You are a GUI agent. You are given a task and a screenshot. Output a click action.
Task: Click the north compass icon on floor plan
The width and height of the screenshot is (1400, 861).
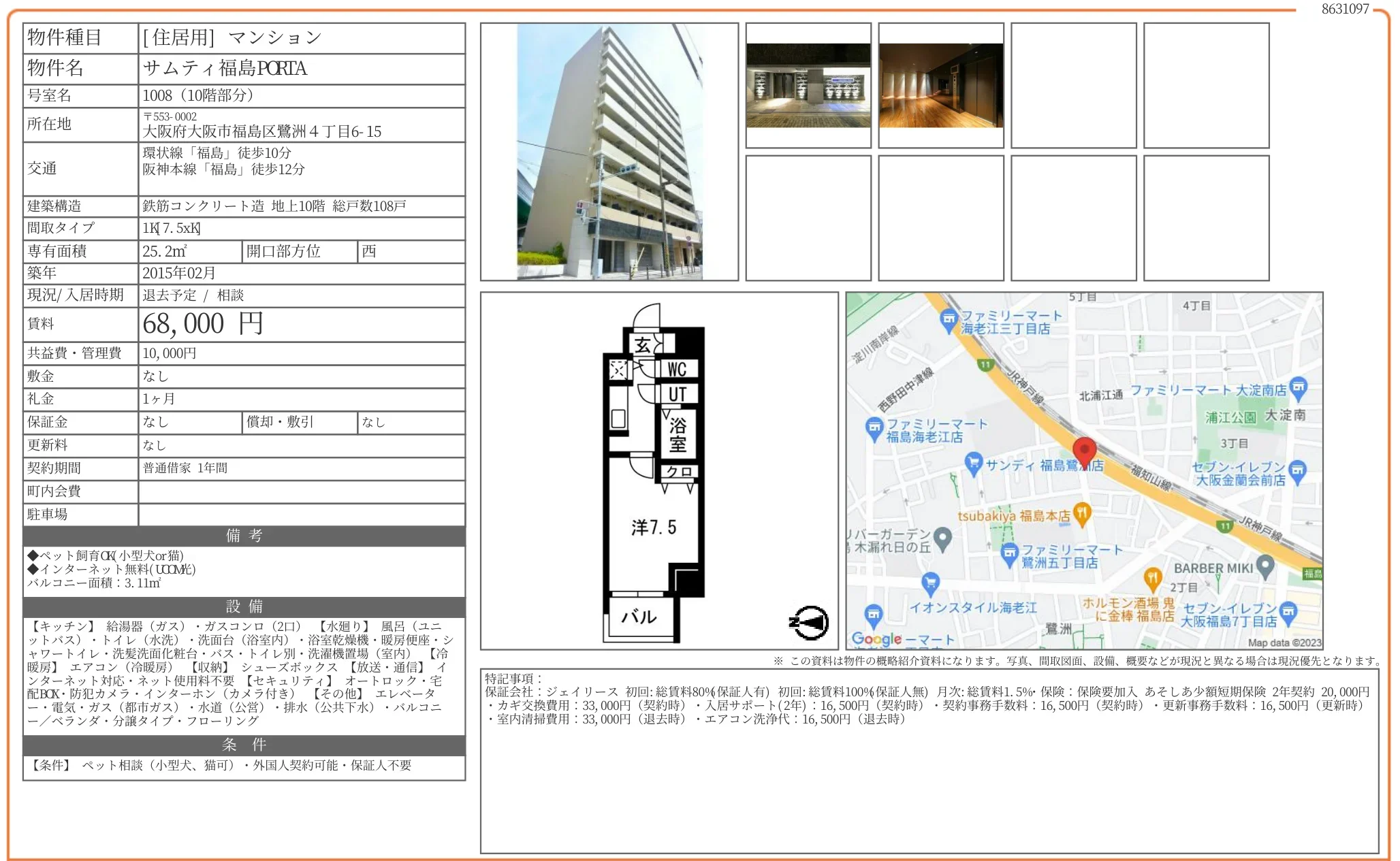pos(810,622)
